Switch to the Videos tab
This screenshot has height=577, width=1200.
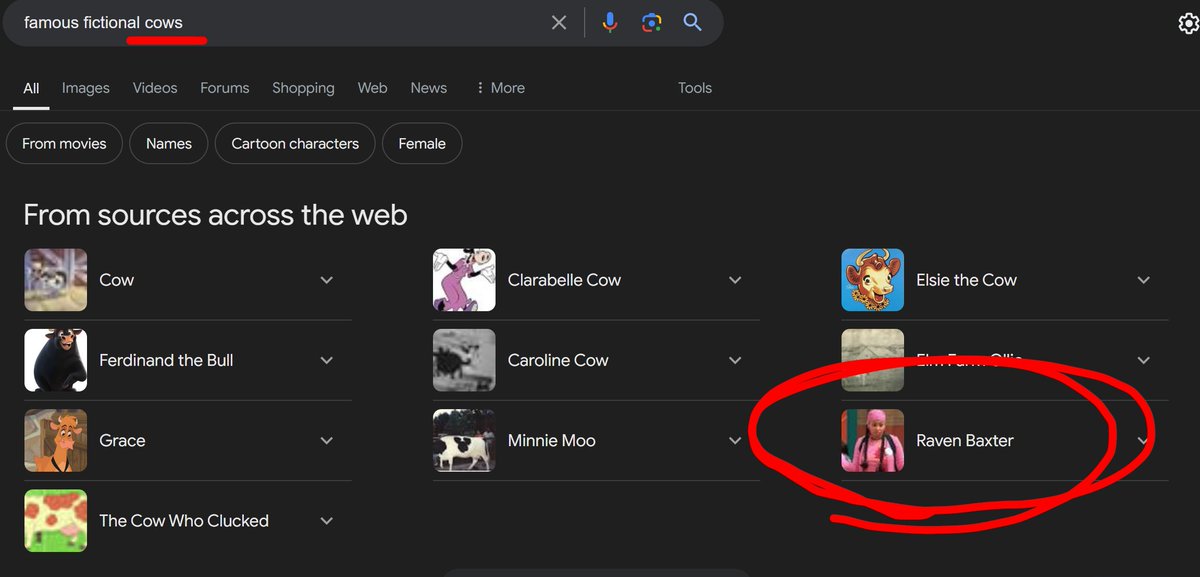pyautogui.click(x=155, y=88)
